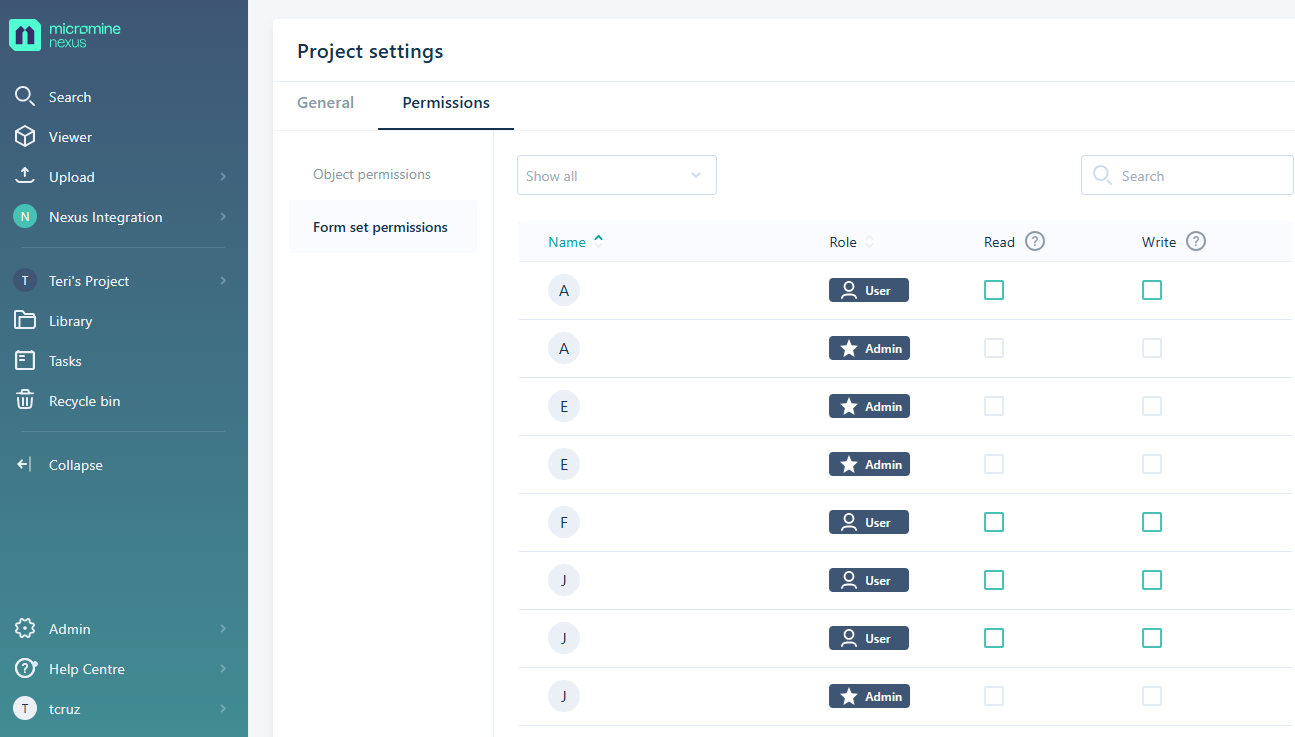Click the Collapse sidebar arrow icon

click(x=25, y=465)
